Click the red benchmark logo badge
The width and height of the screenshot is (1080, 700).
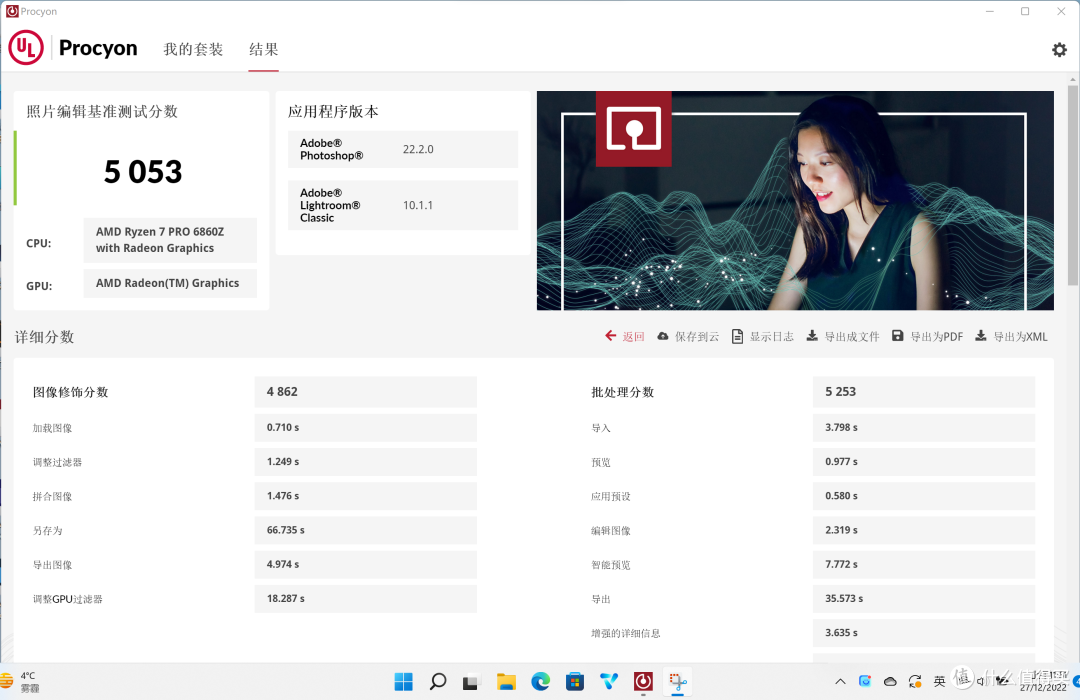pyautogui.click(x=634, y=129)
